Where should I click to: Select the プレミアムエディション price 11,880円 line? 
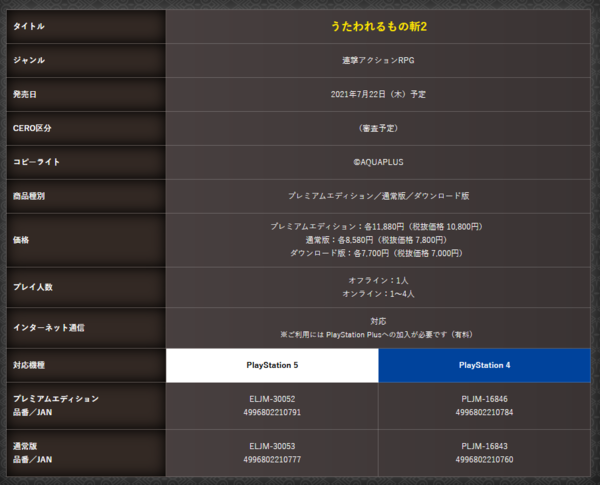point(378,227)
